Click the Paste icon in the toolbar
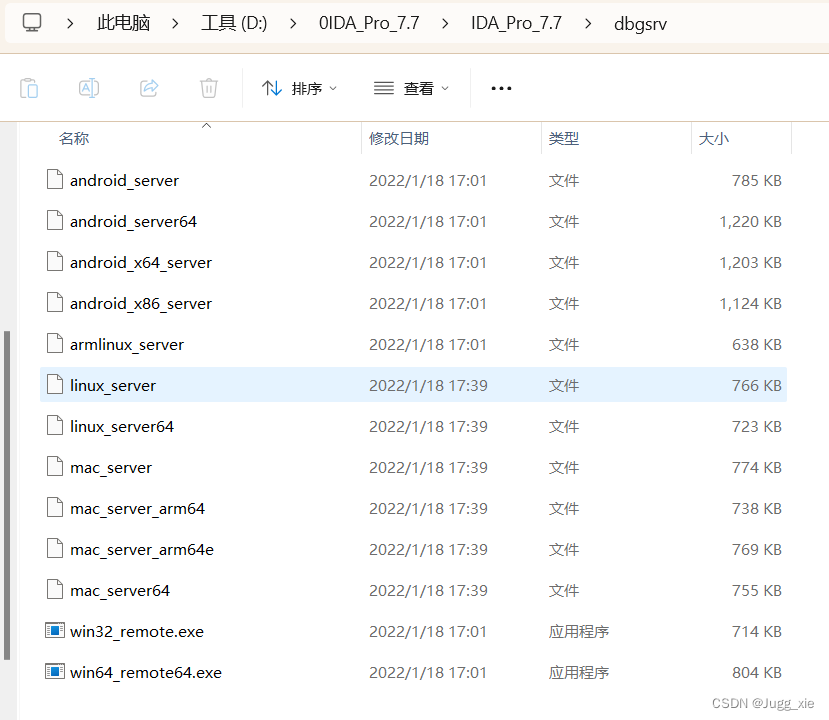Screen dimensions: 829x720 [x=29, y=88]
